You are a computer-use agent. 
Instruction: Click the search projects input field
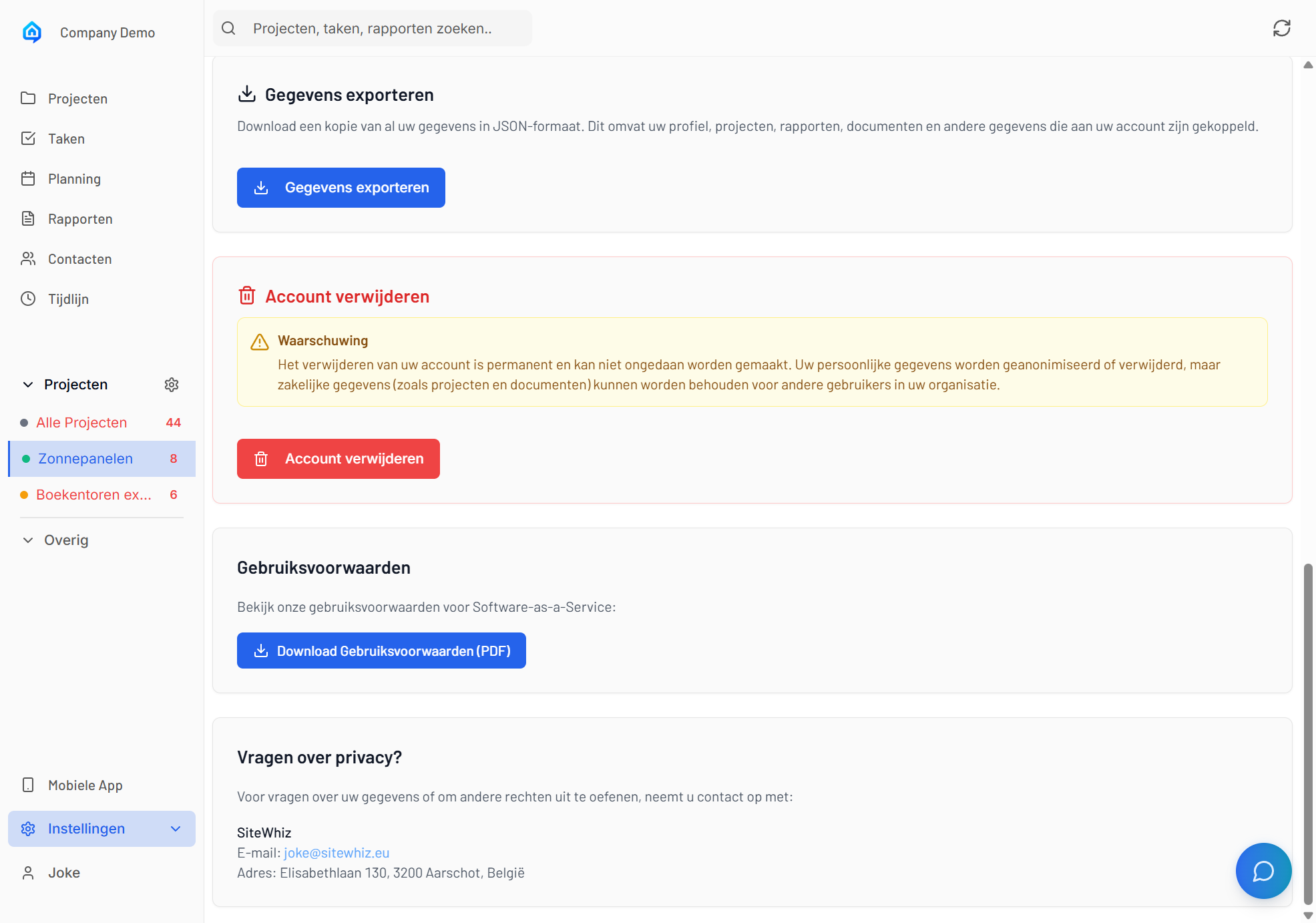tap(387, 28)
